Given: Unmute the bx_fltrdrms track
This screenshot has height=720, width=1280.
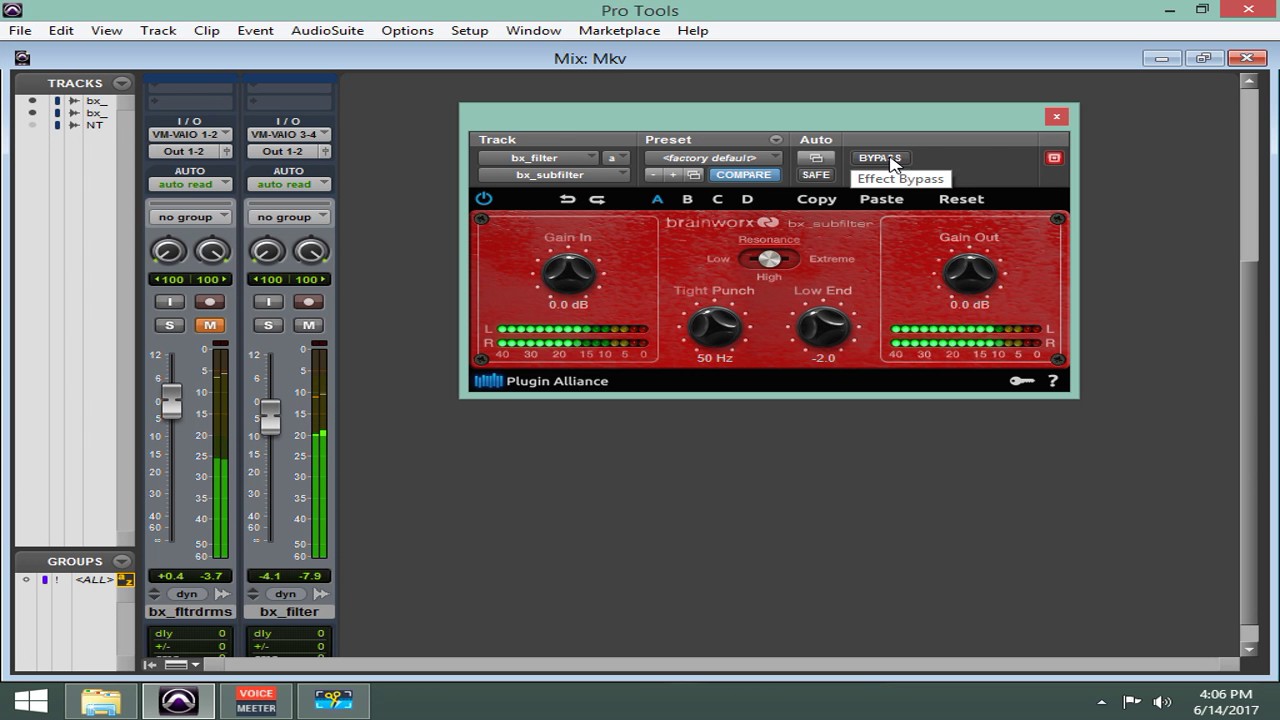Looking at the screenshot, I should (209, 325).
